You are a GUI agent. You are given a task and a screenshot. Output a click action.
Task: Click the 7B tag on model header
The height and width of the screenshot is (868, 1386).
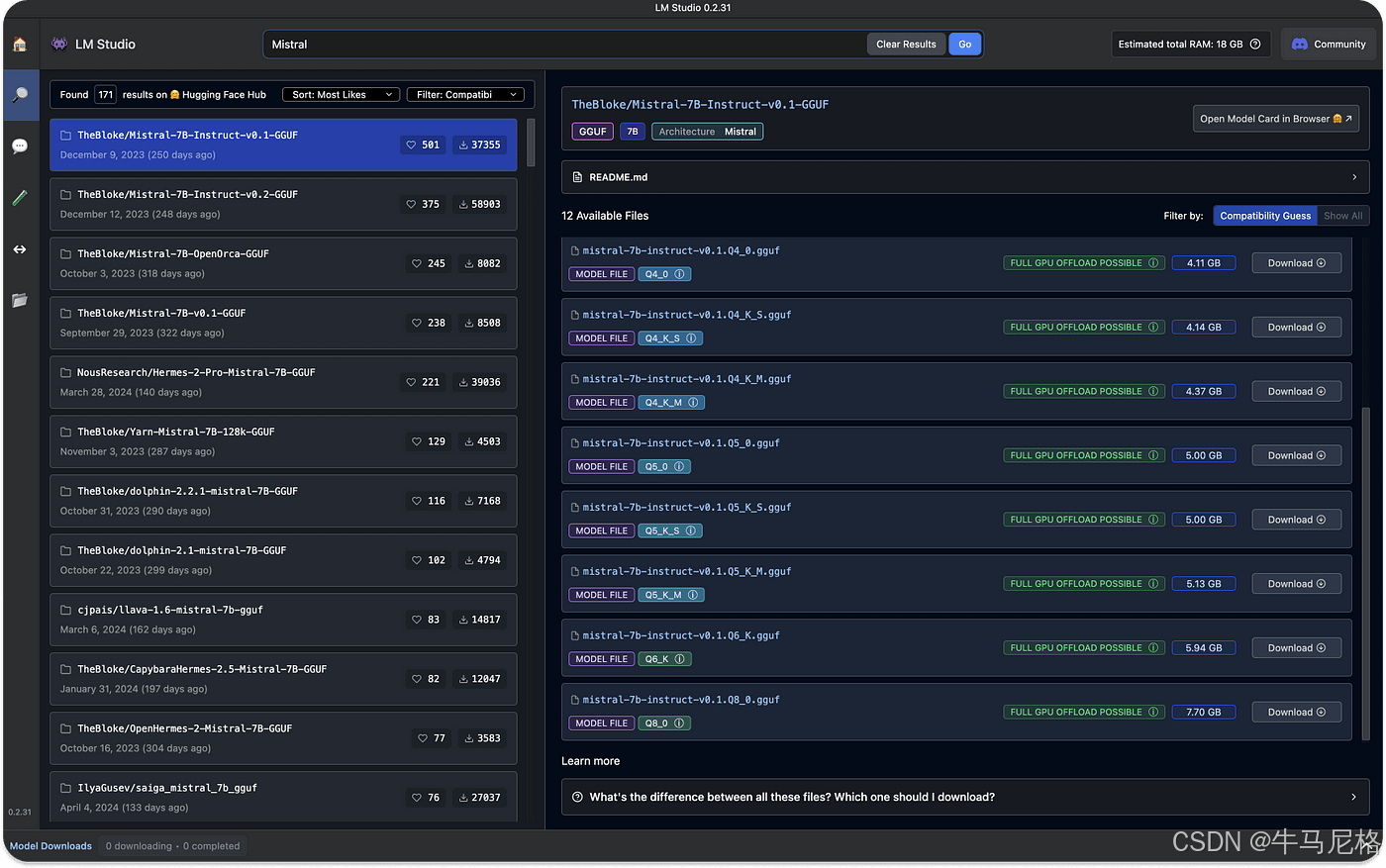[633, 132]
